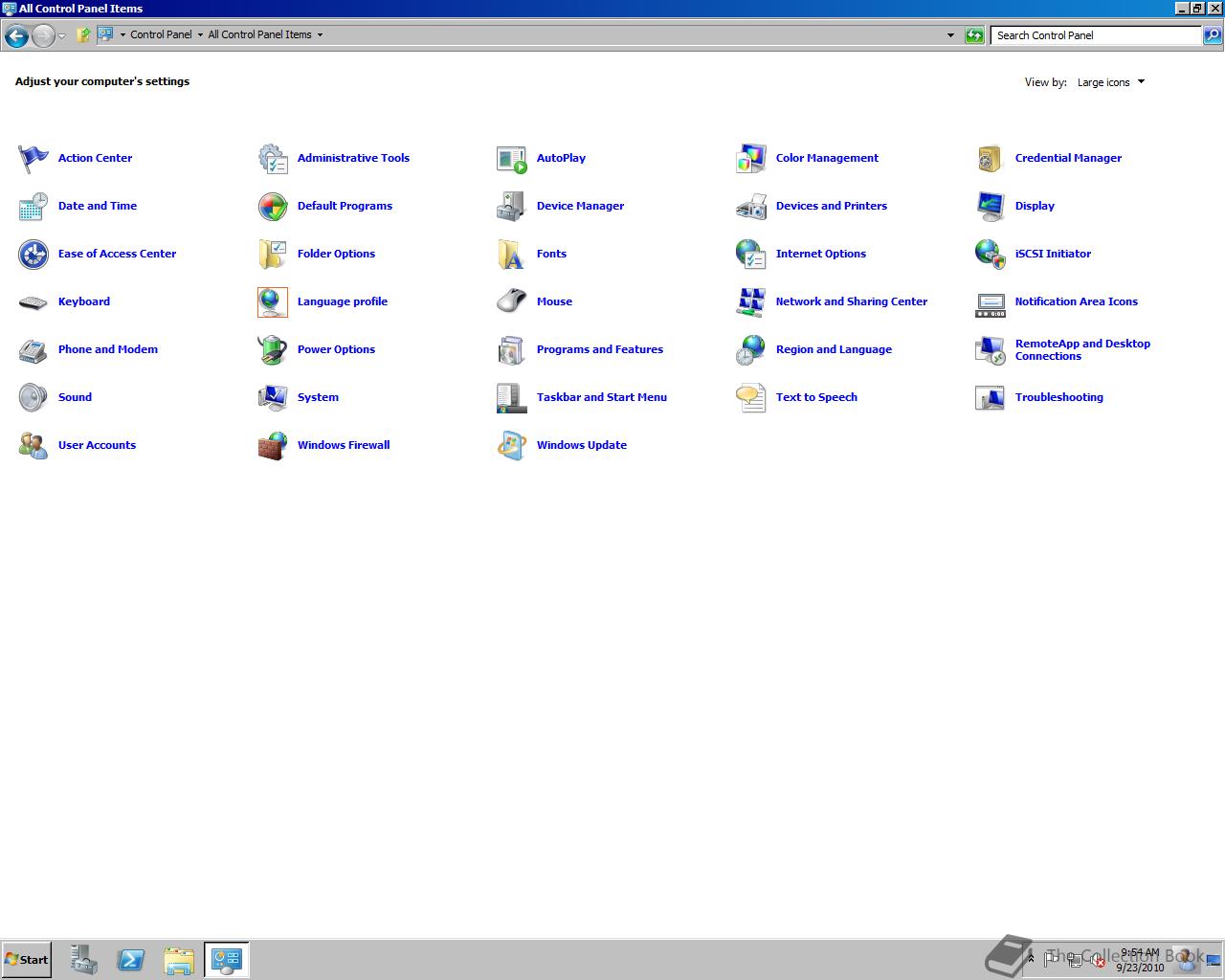Open the Date and Time icon
1225x980 pixels.
click(33, 207)
